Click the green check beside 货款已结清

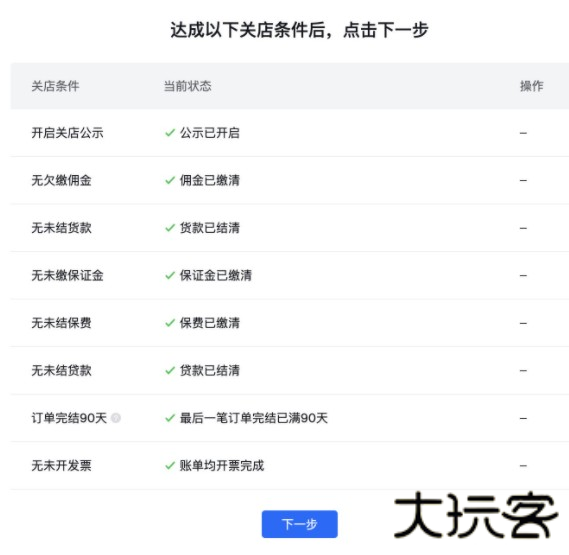click(170, 228)
